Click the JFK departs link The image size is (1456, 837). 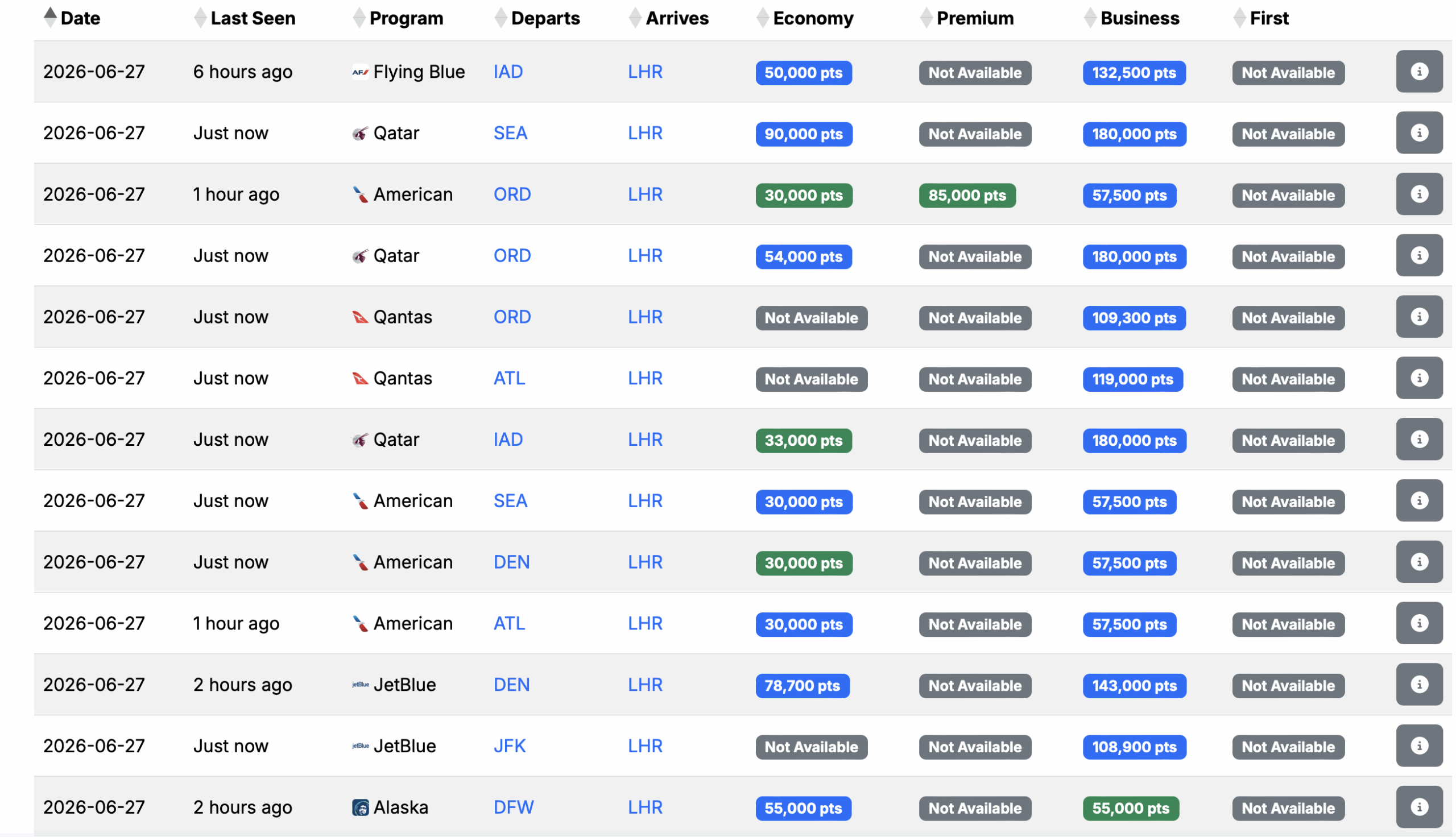point(508,746)
